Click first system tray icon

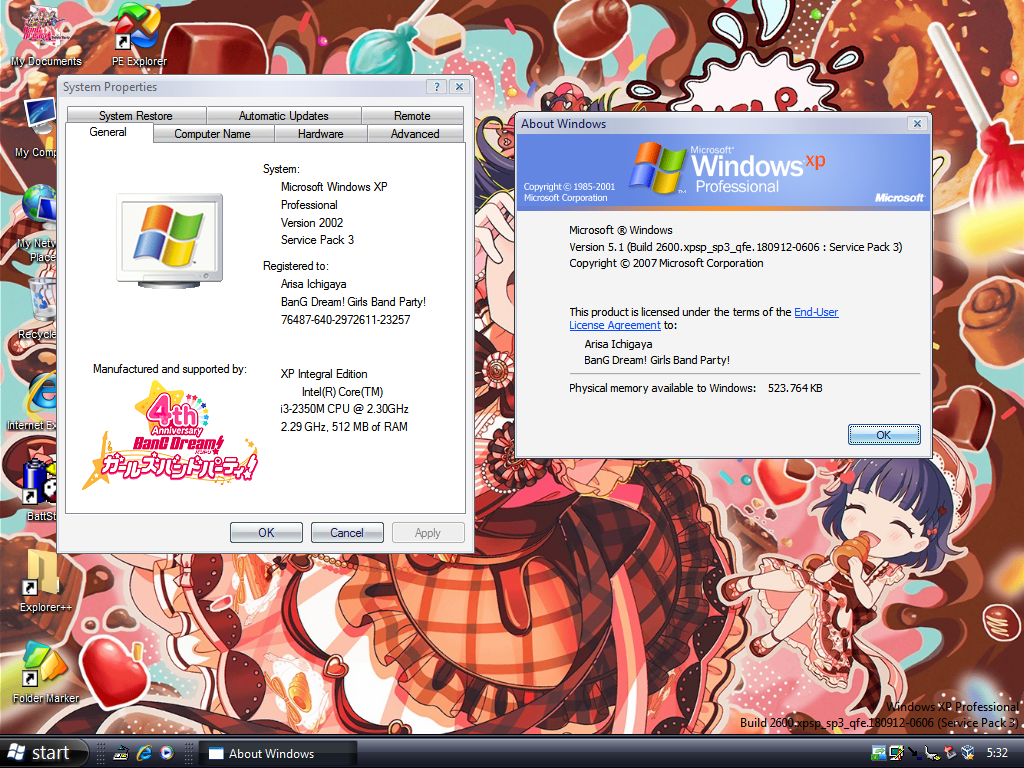tap(878, 754)
